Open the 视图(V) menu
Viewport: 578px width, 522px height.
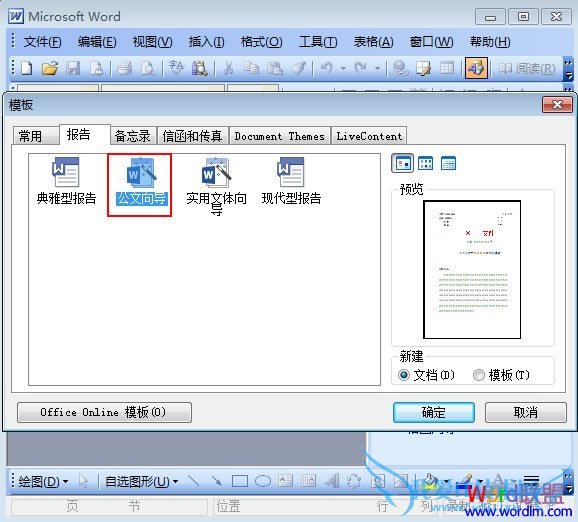pos(152,42)
